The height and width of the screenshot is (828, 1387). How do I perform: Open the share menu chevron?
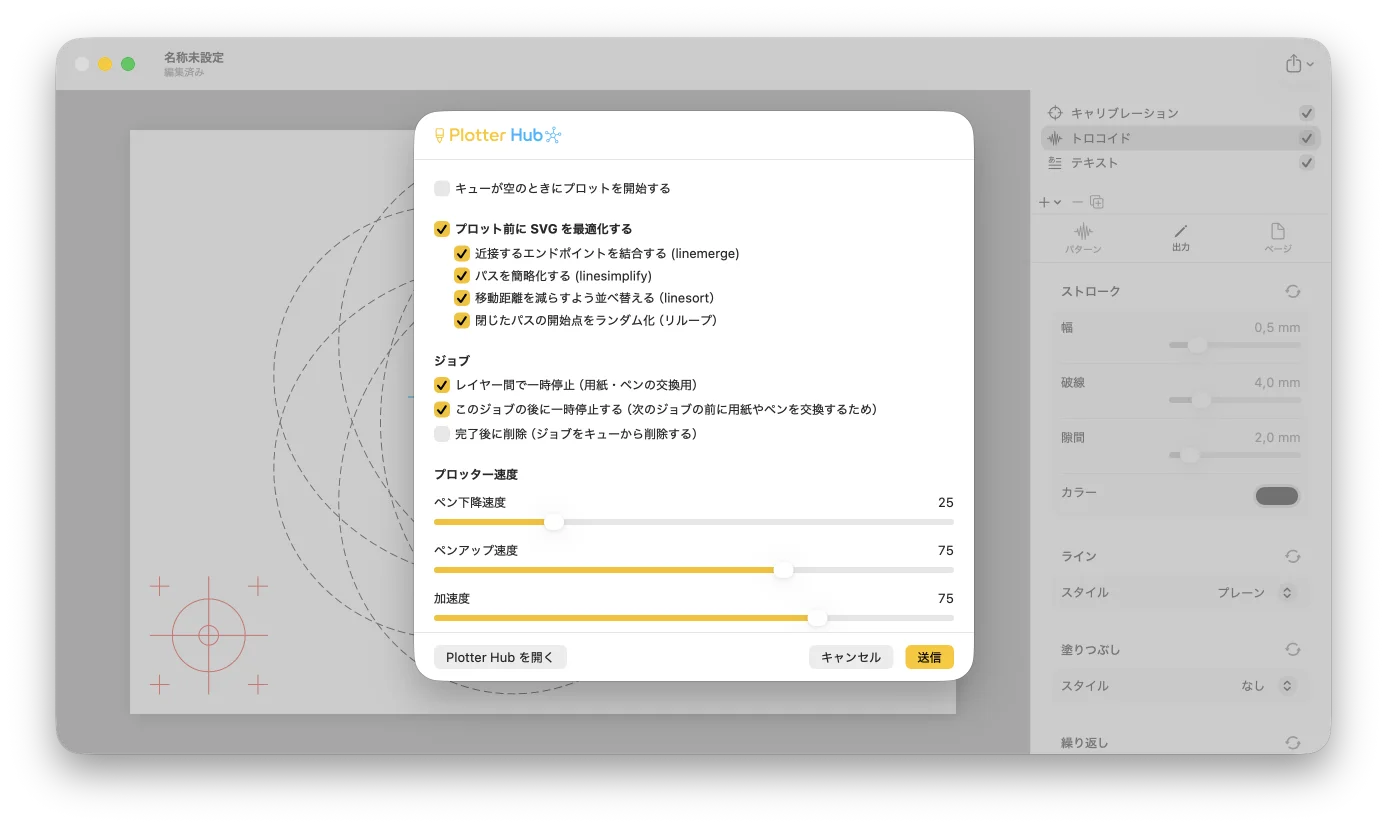click(x=1311, y=65)
